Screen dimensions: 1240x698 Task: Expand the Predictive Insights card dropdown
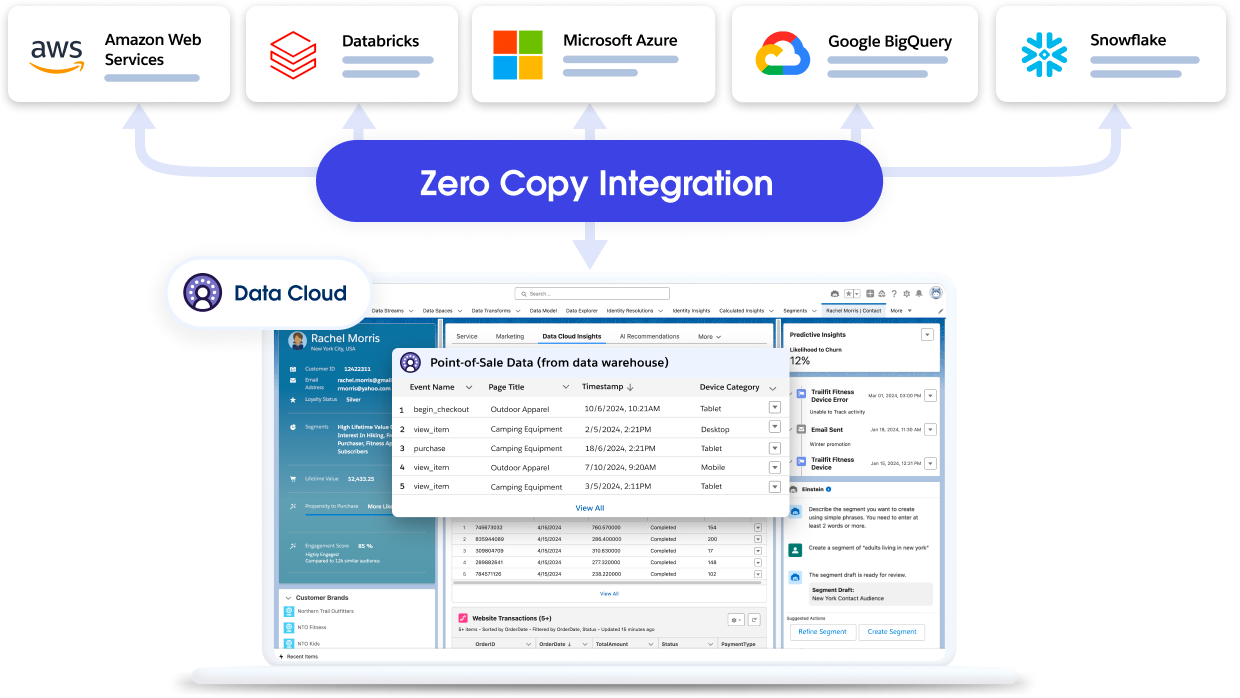(925, 335)
